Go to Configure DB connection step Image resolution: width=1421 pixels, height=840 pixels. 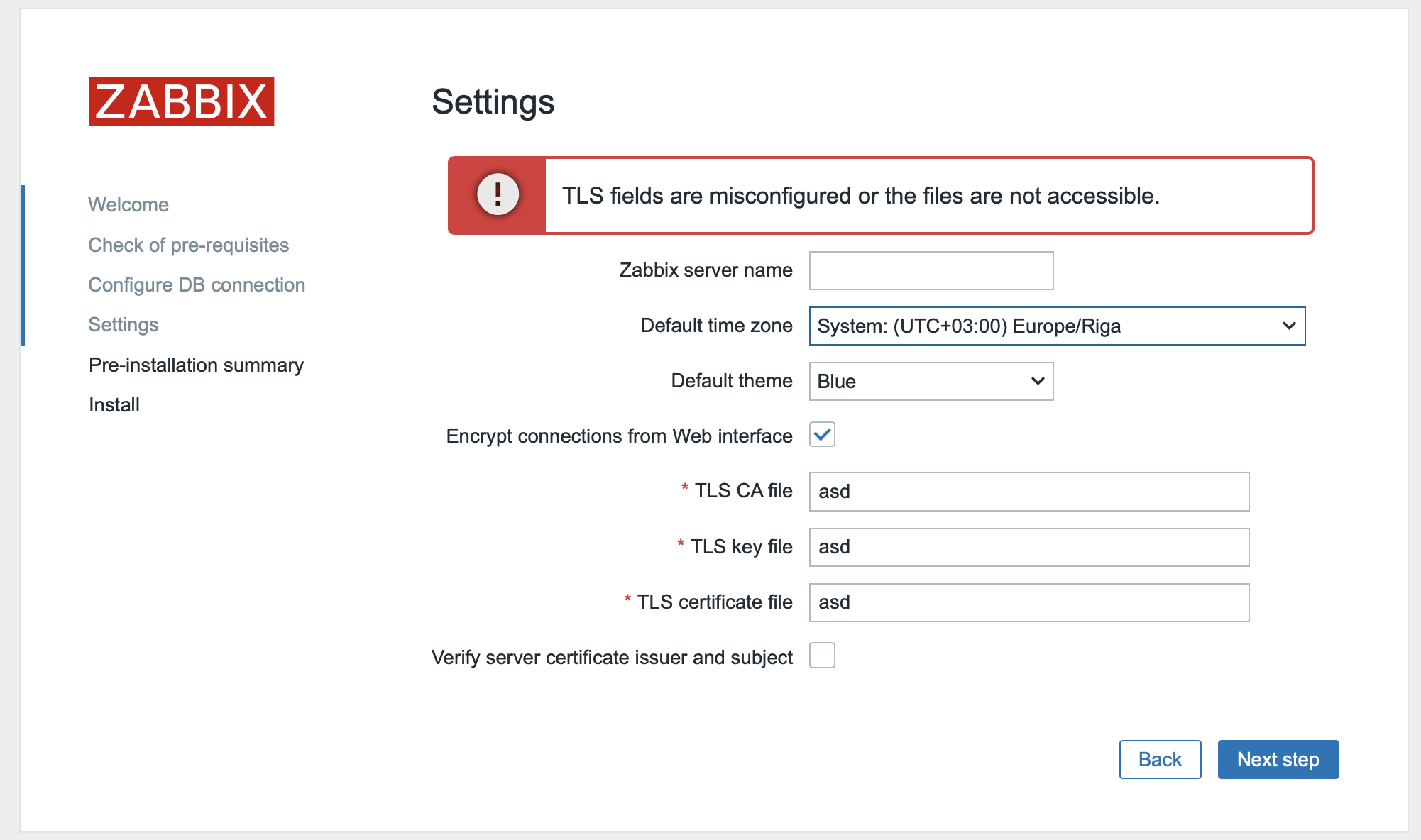click(x=197, y=284)
